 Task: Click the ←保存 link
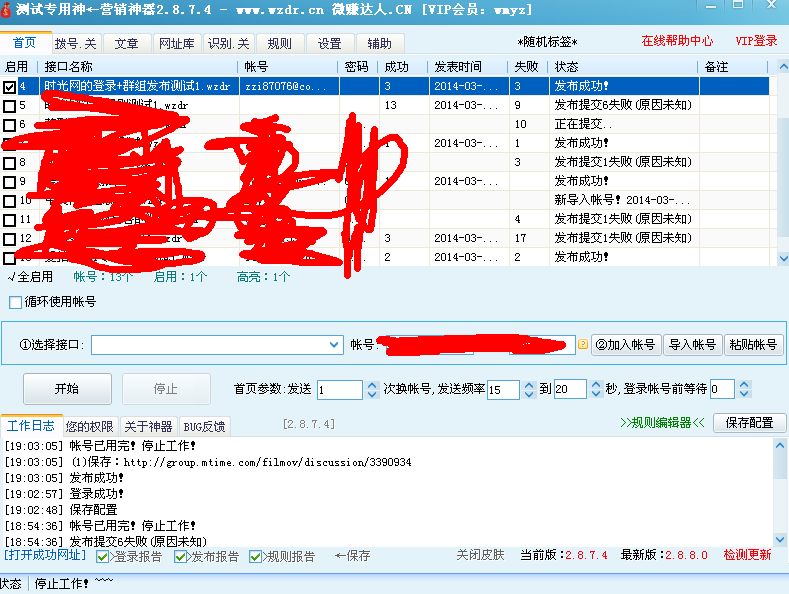tap(353, 556)
